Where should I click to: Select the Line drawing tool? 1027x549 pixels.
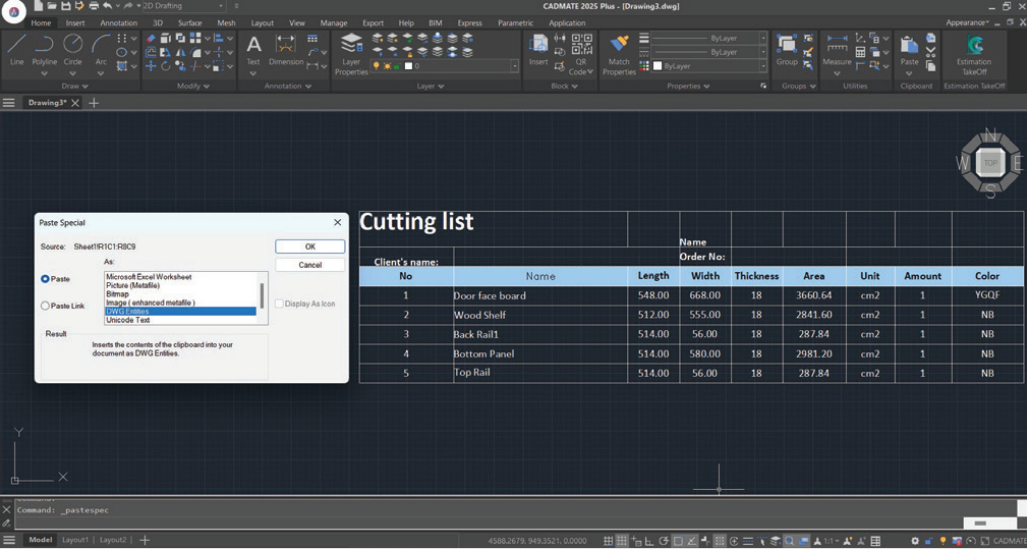tap(17, 45)
